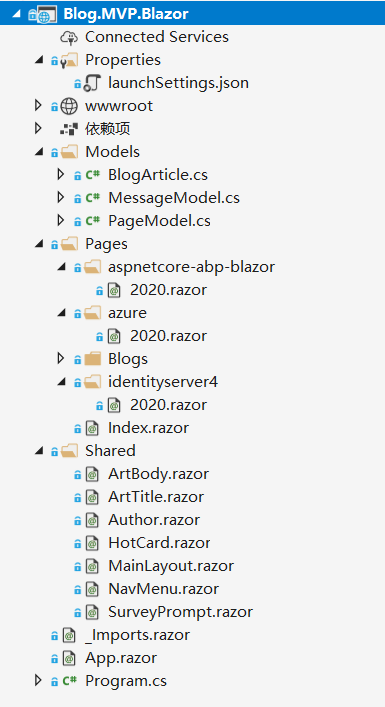
Task: Collapse the Models folder
Action: [x=39, y=152]
